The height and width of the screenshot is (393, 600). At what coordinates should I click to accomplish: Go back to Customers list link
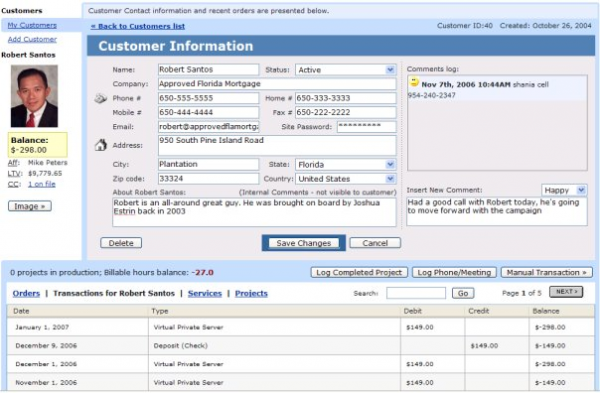[x=138, y=26]
